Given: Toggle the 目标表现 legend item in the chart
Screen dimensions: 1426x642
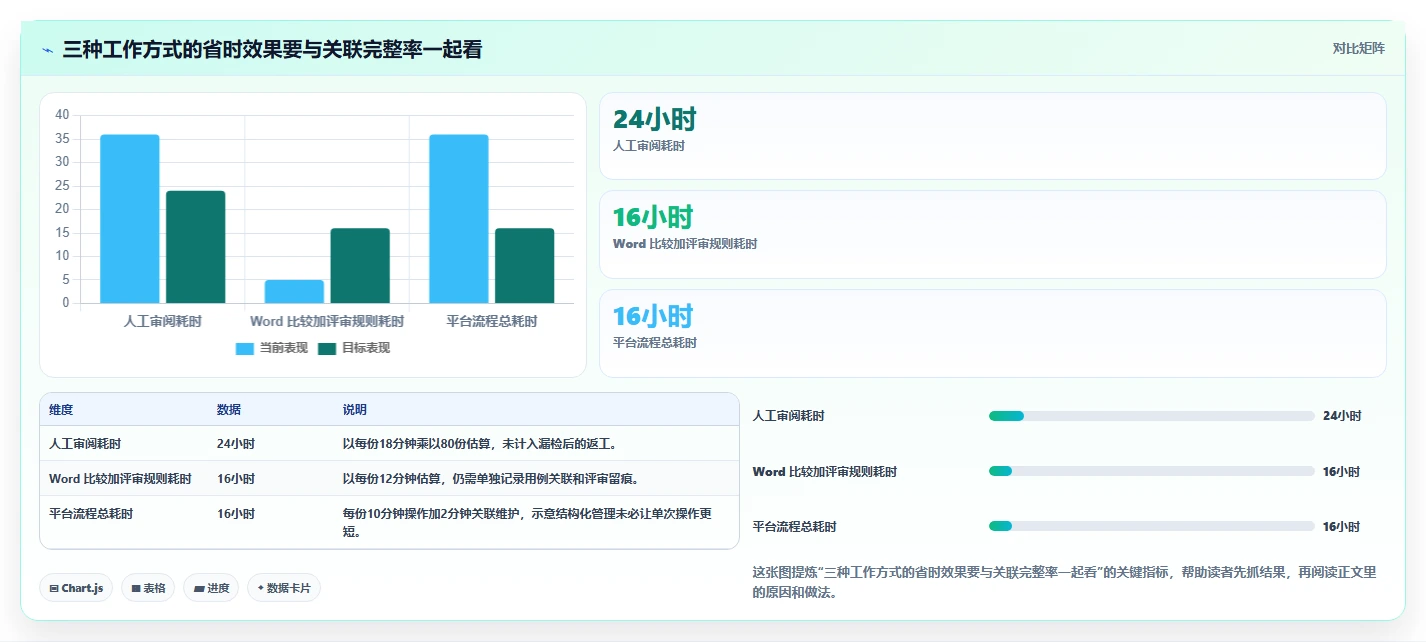Looking at the screenshot, I should tap(353, 348).
